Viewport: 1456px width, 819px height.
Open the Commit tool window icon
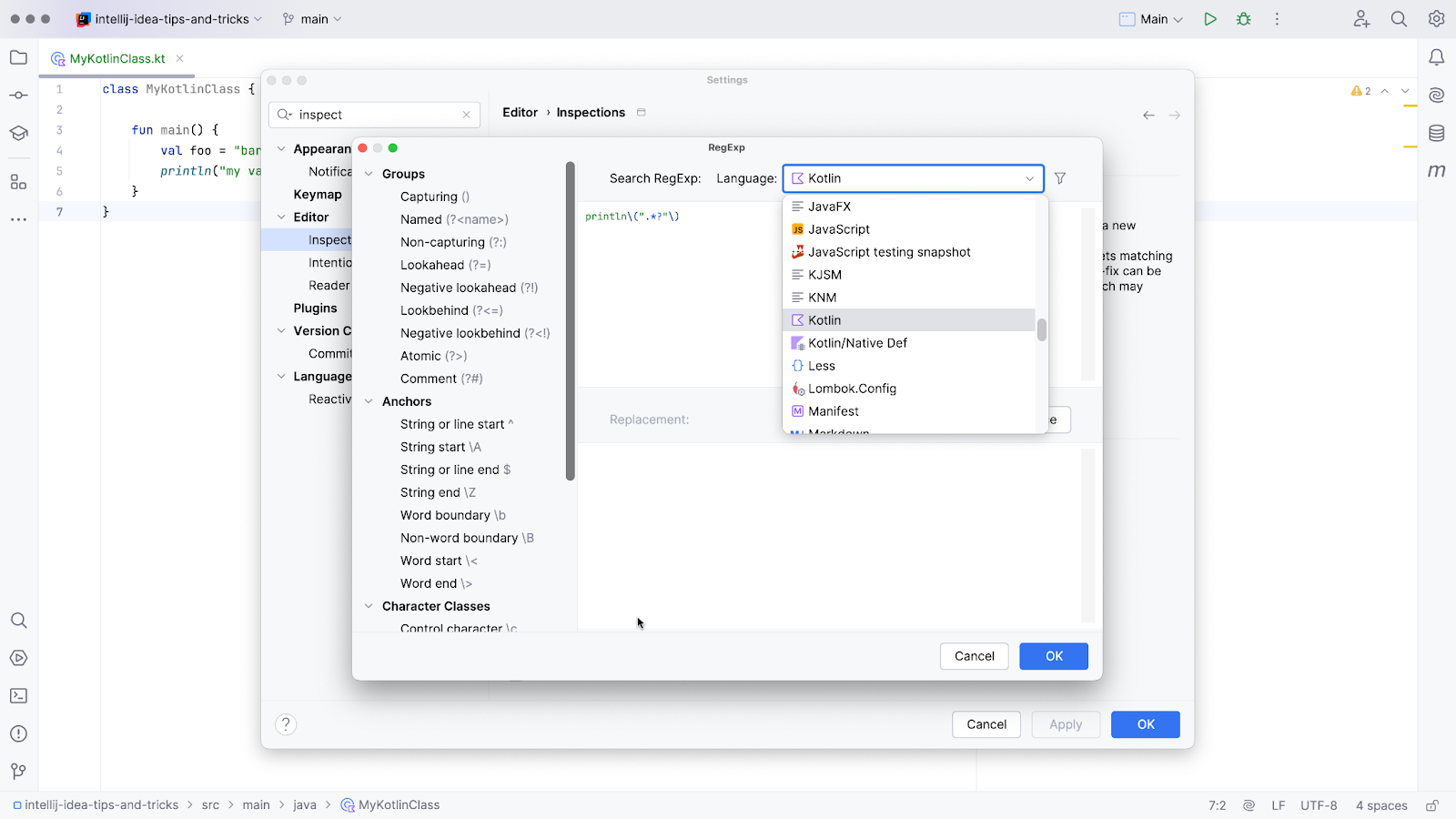[x=18, y=96]
